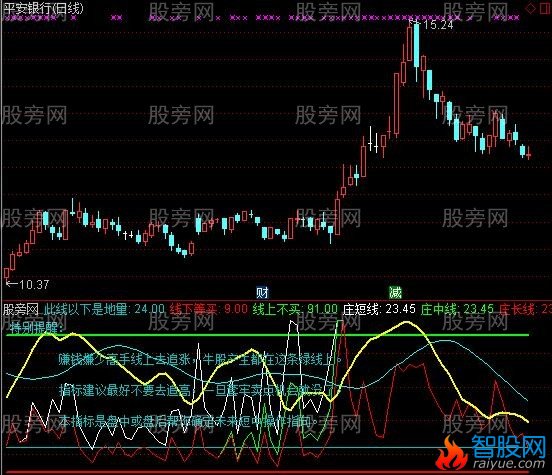The width and height of the screenshot is (552, 475).
Task: Click the red 庄长线 indicator label
Action: pos(525,309)
